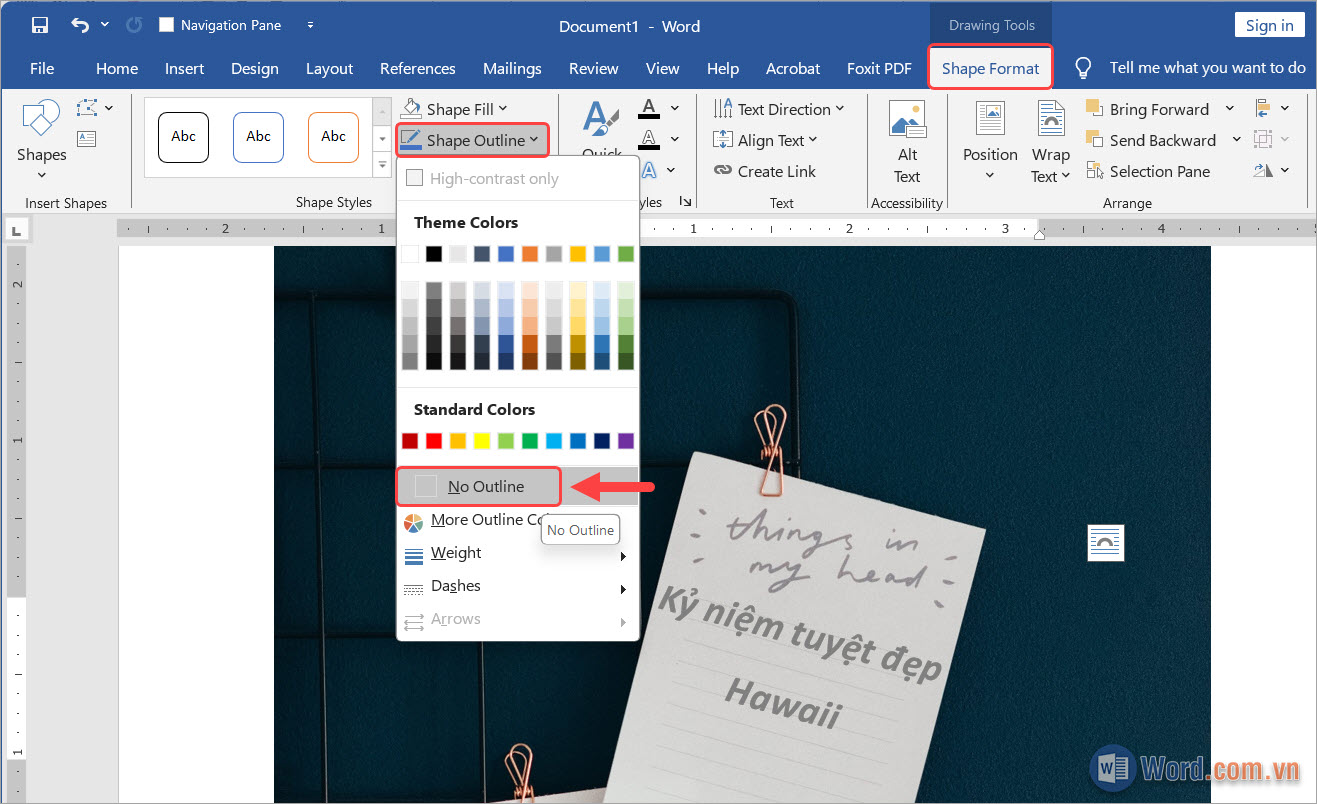Select the No Outline option
Viewport: 1317px width, 804px height.
[478, 486]
